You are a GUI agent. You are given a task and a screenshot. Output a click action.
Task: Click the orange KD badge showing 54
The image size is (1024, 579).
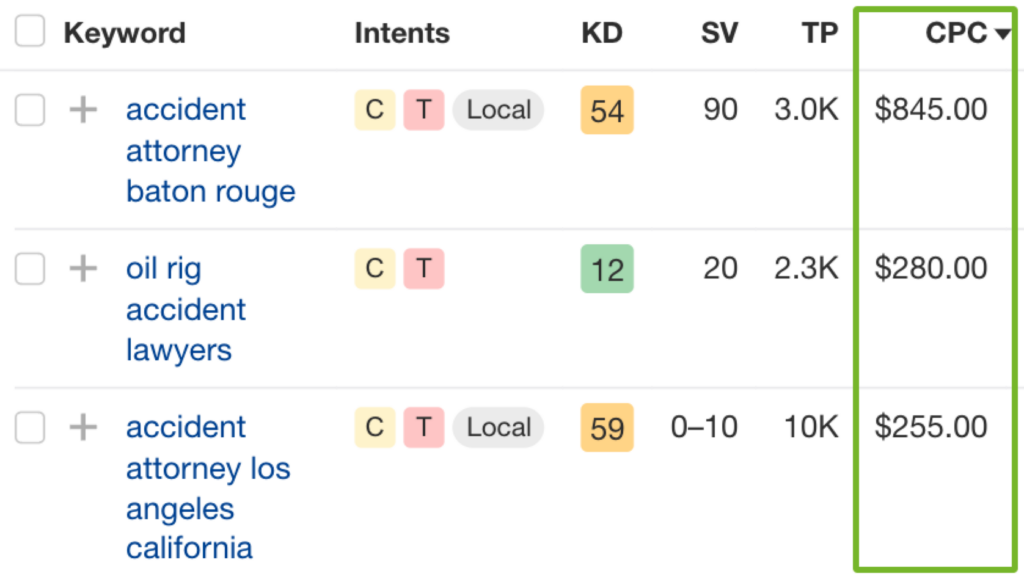[x=606, y=109]
